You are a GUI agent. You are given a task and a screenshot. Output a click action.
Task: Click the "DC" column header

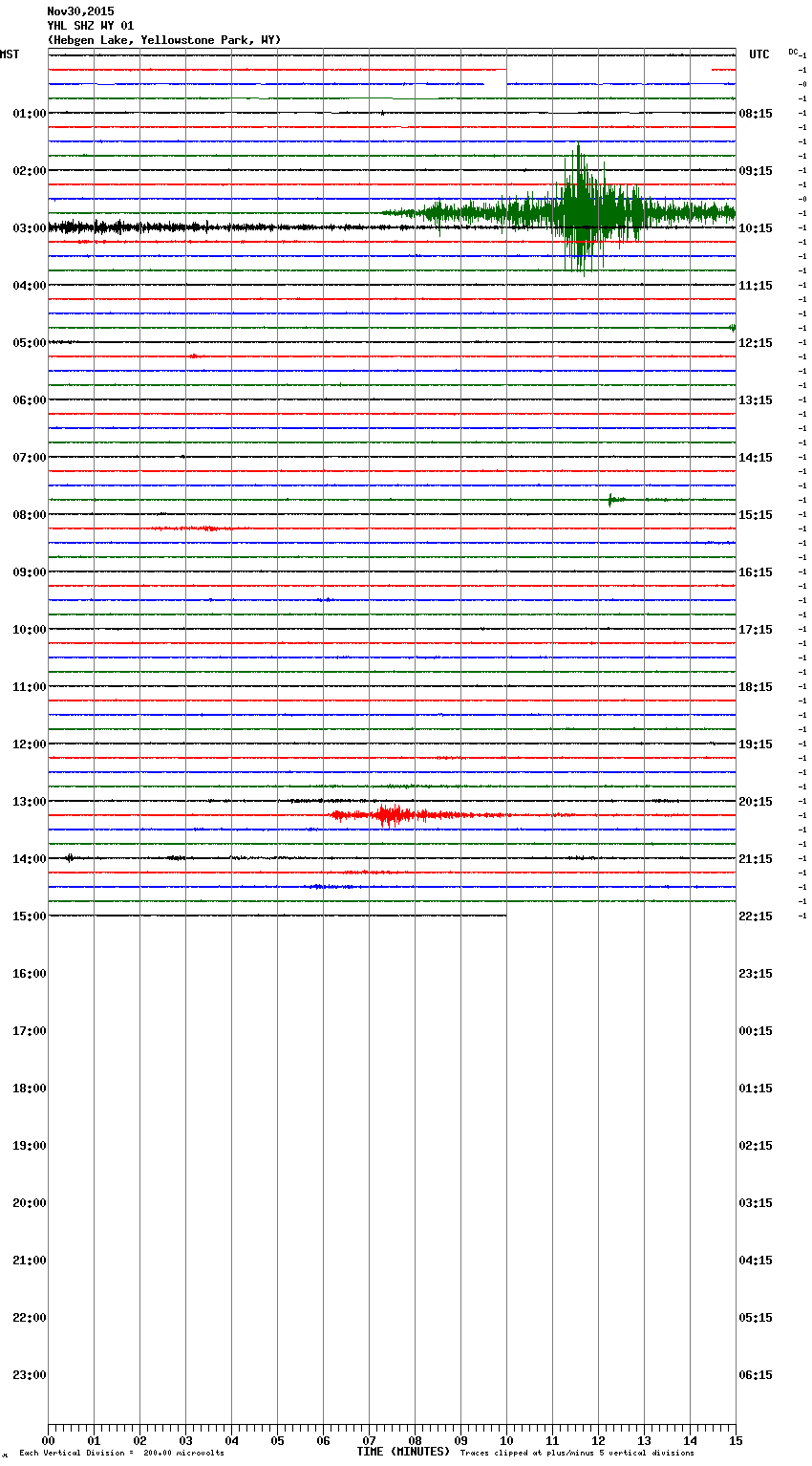point(793,52)
